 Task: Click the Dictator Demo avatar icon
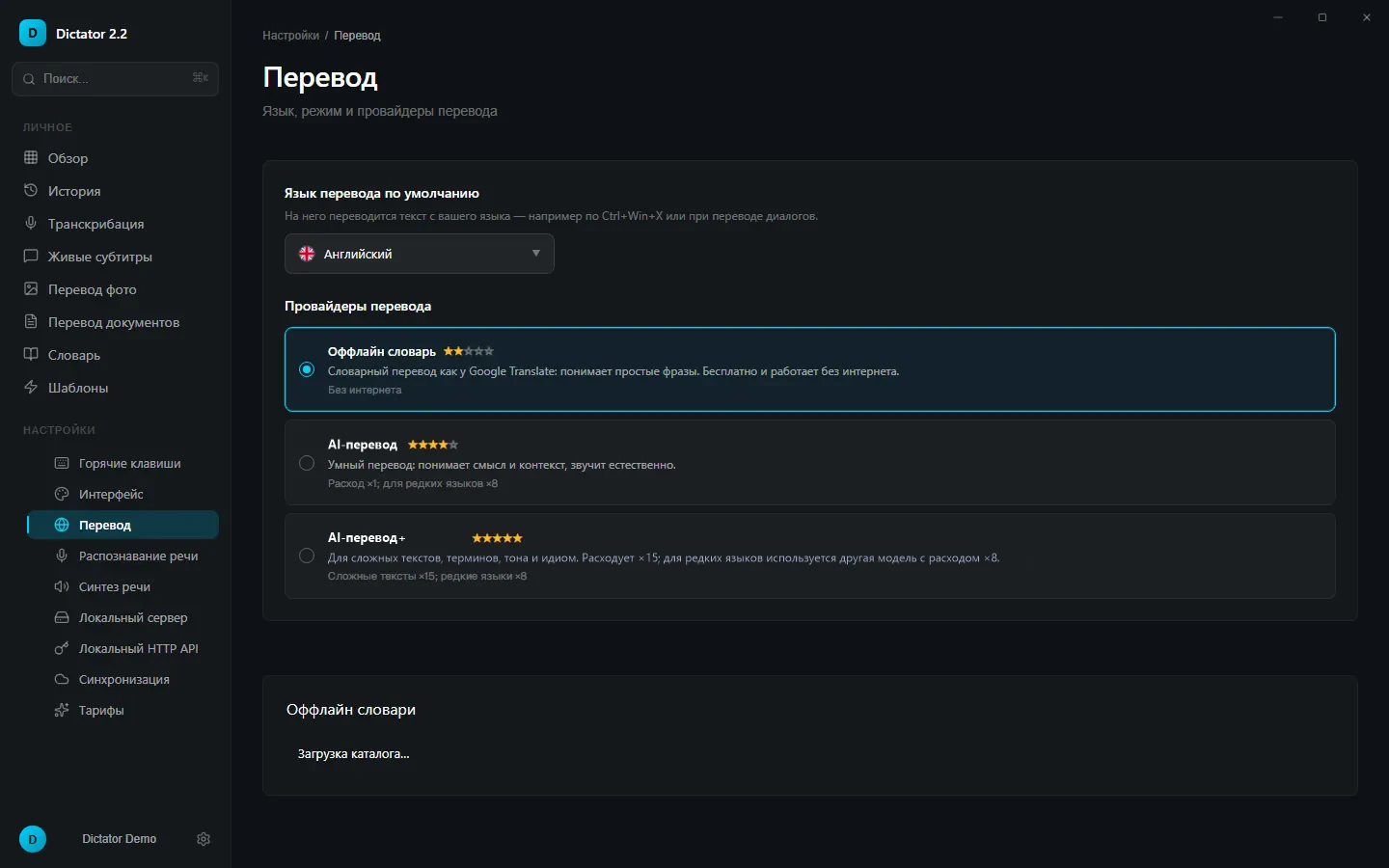click(33, 839)
